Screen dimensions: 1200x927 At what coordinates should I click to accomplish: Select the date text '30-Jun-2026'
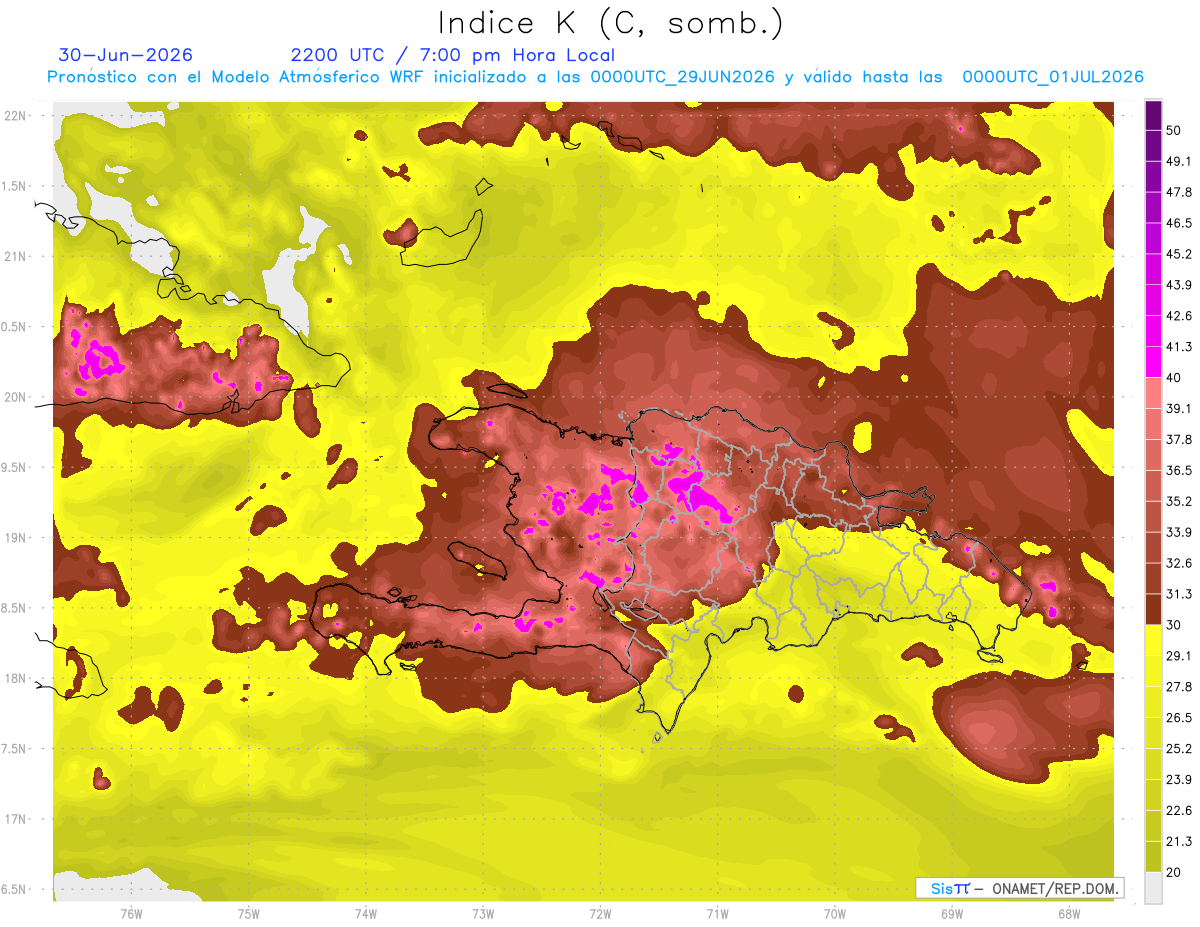[x=125, y=55]
